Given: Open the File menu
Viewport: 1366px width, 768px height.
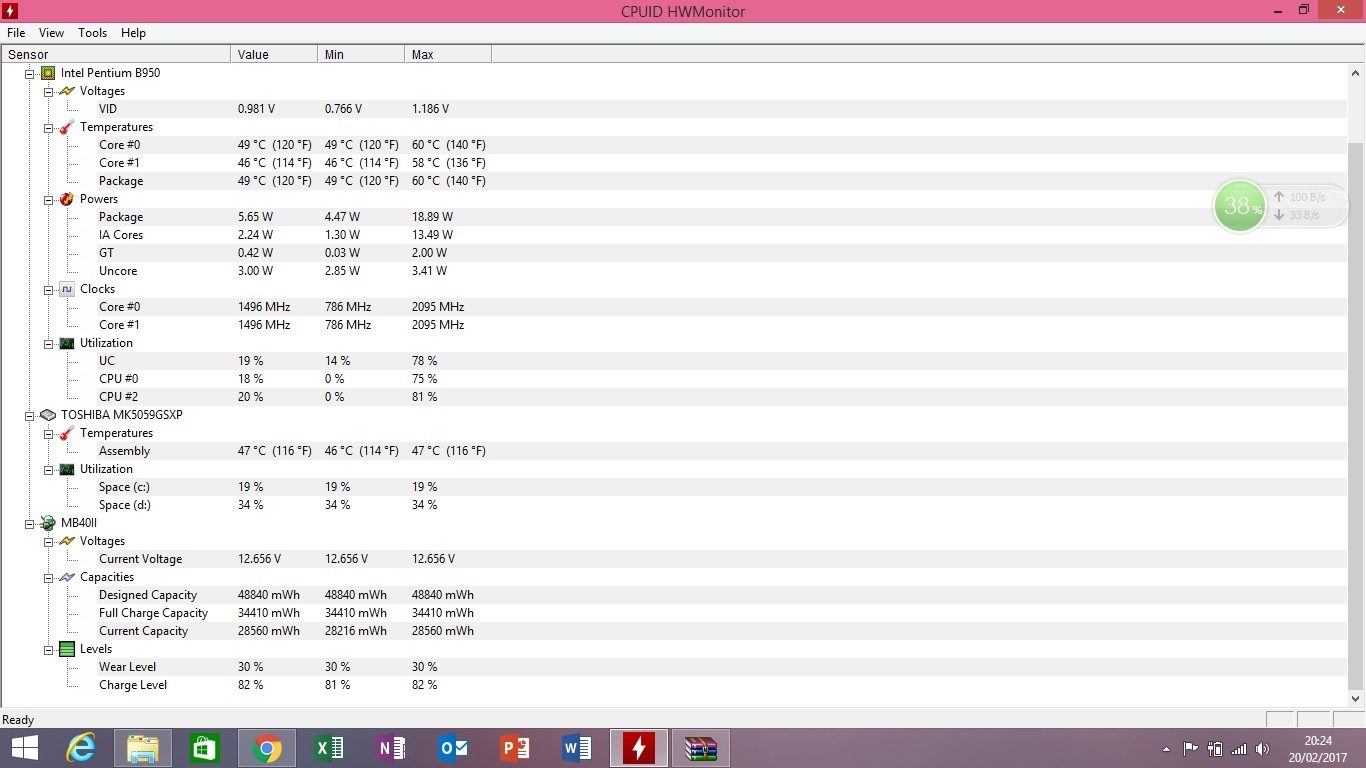Looking at the screenshot, I should click(16, 33).
